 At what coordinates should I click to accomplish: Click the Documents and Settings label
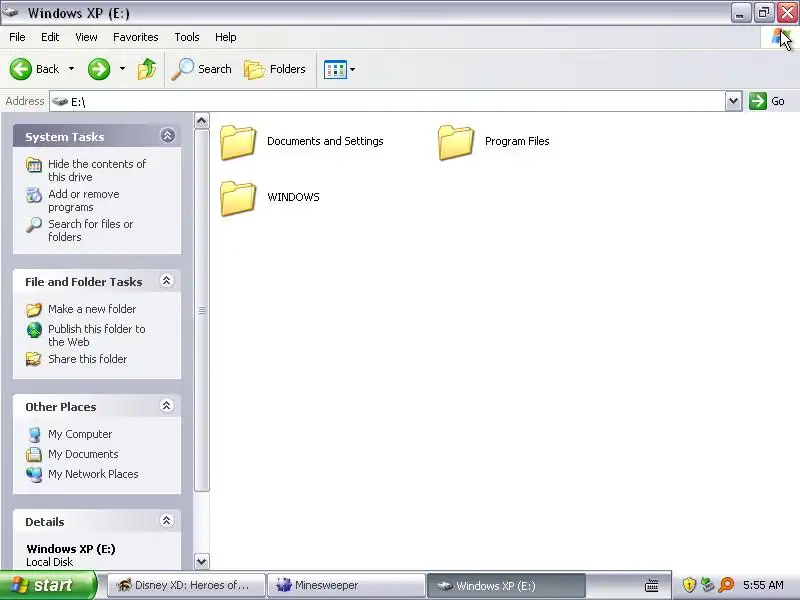(325, 141)
